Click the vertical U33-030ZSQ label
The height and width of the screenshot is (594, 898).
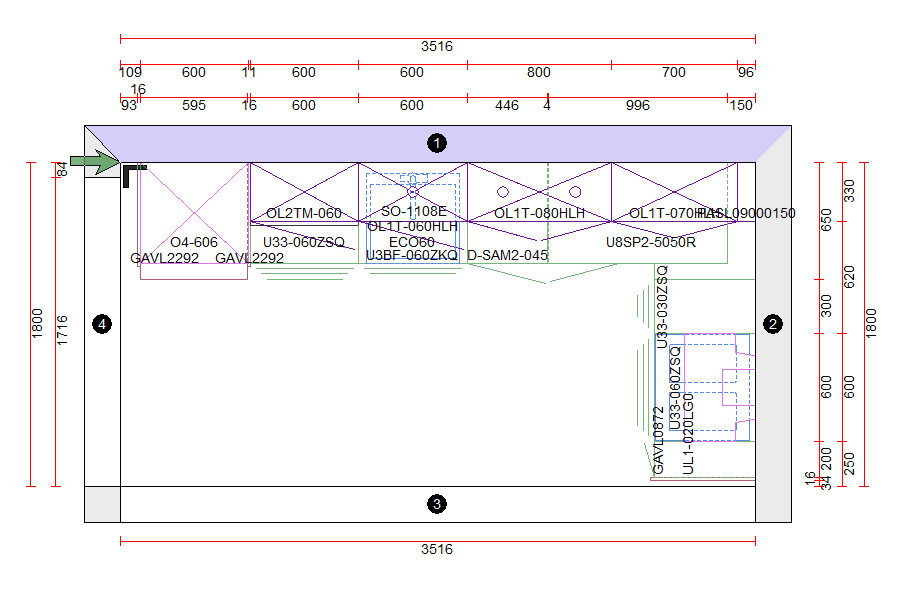point(661,307)
